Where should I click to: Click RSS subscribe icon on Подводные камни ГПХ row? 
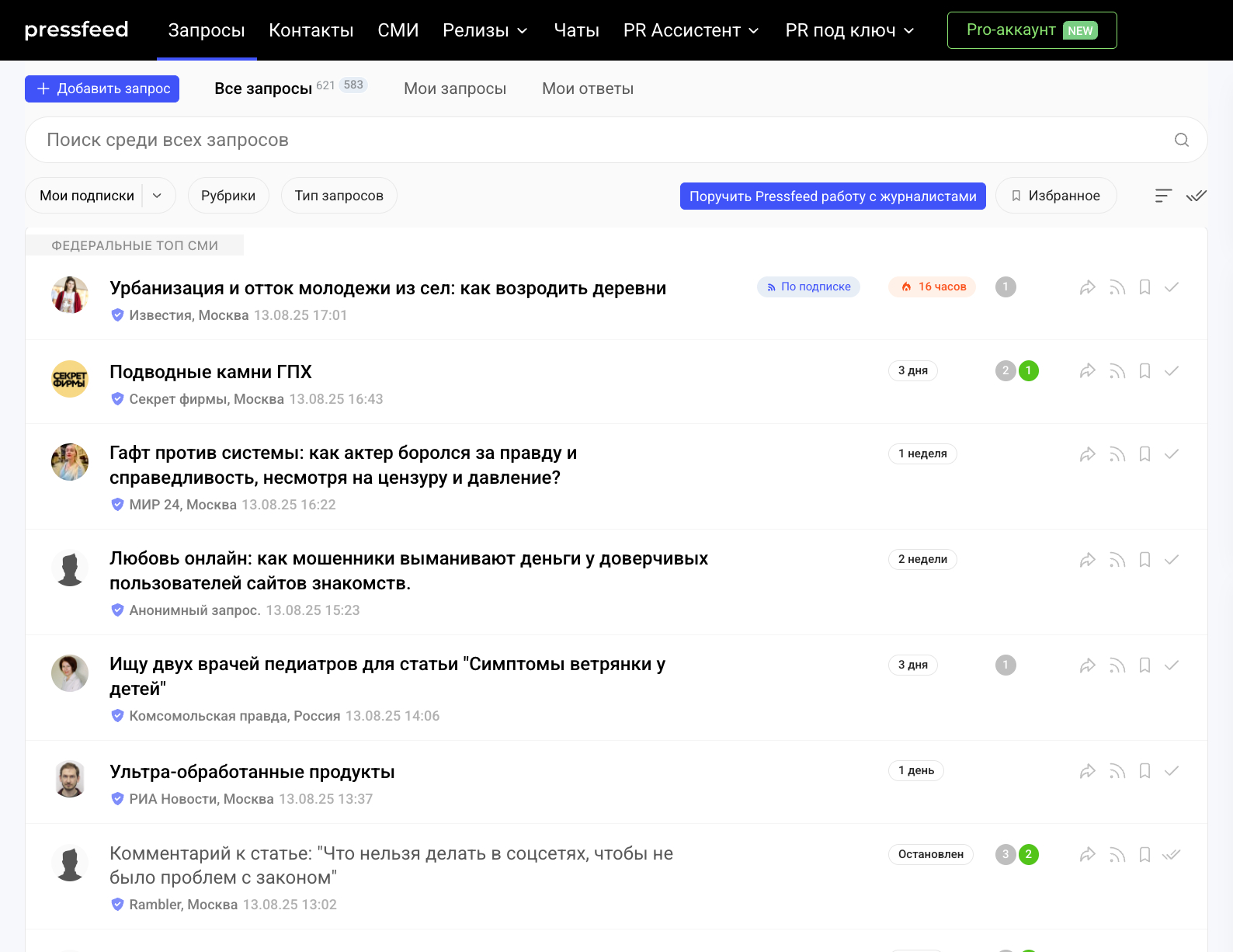1117,371
